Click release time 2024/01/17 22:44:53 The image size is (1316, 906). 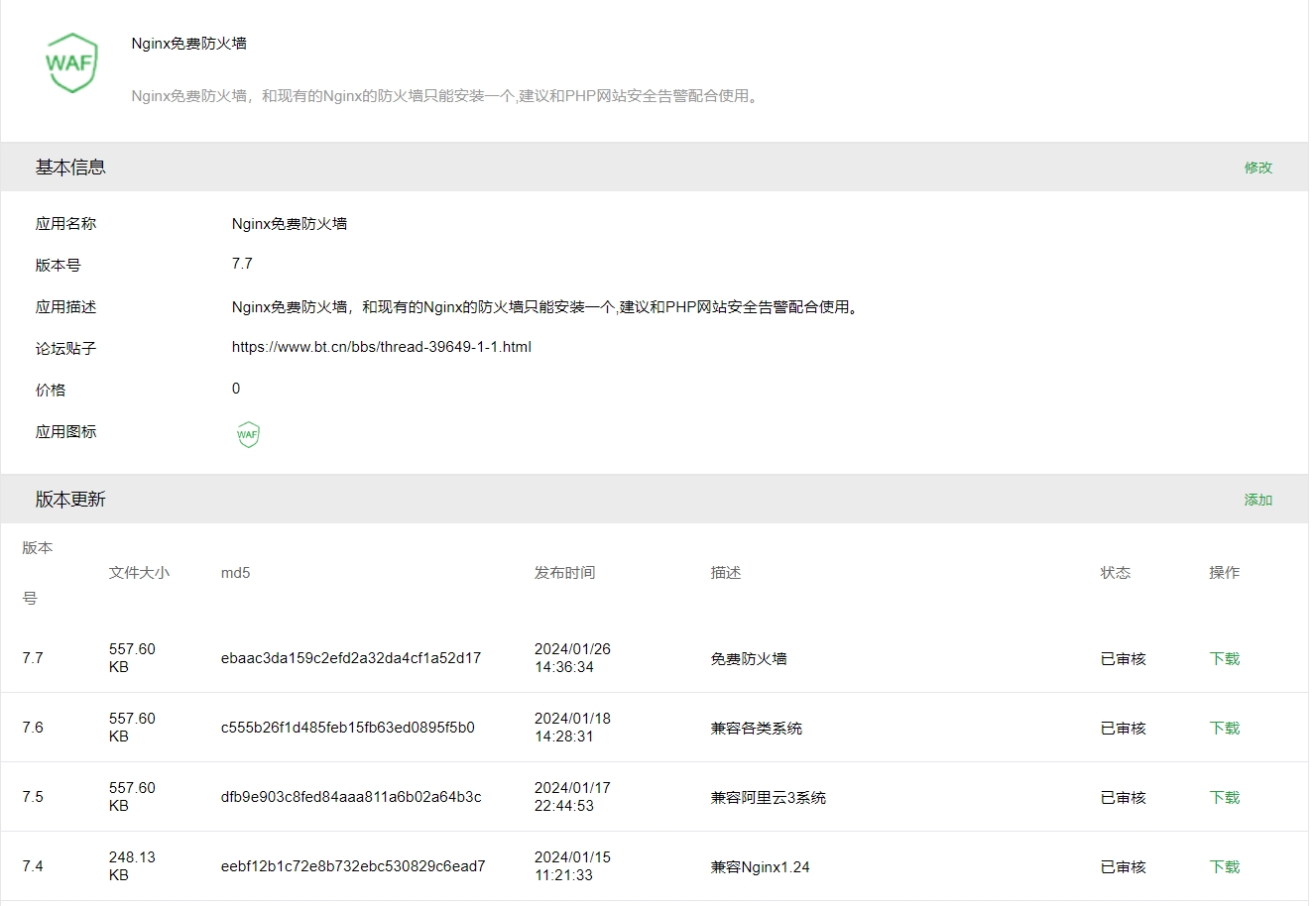(x=572, y=797)
